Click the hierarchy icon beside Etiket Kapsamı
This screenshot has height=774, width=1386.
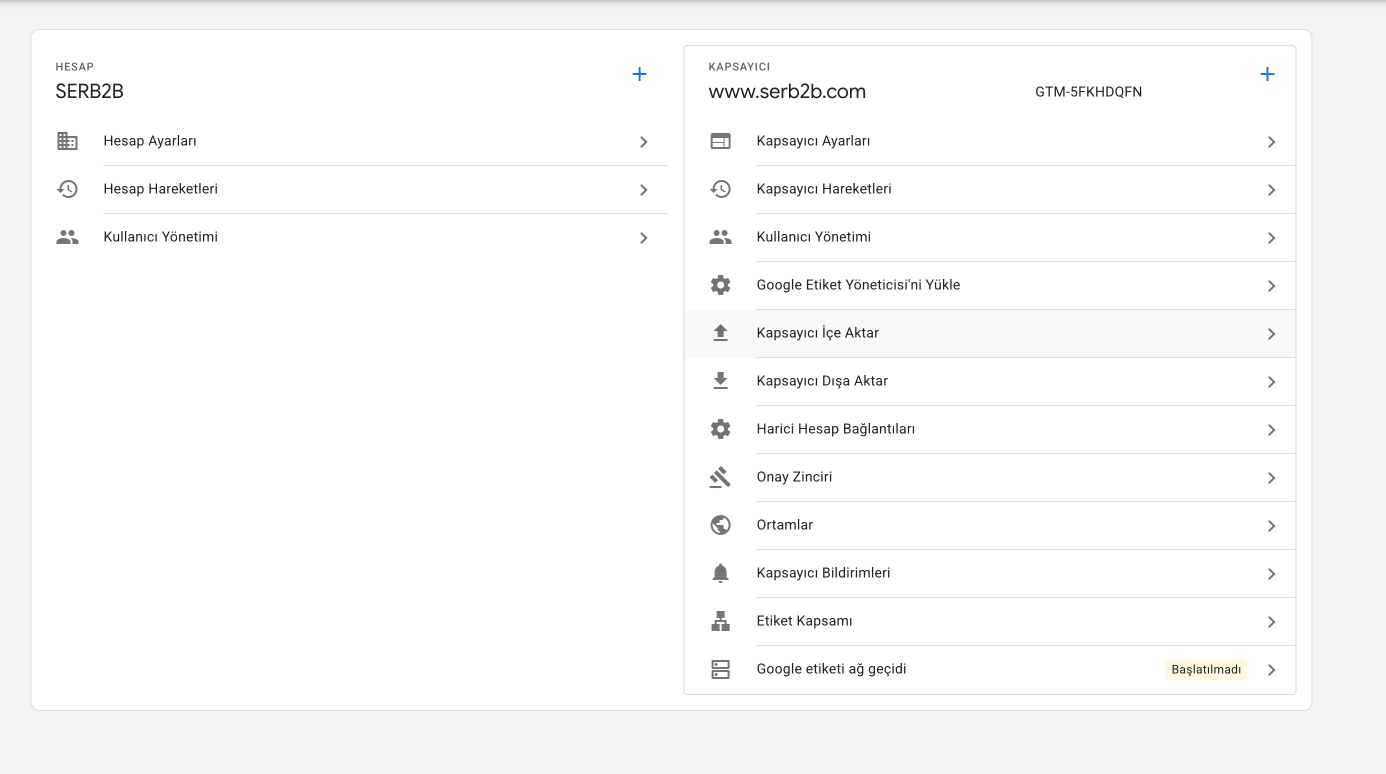click(720, 621)
